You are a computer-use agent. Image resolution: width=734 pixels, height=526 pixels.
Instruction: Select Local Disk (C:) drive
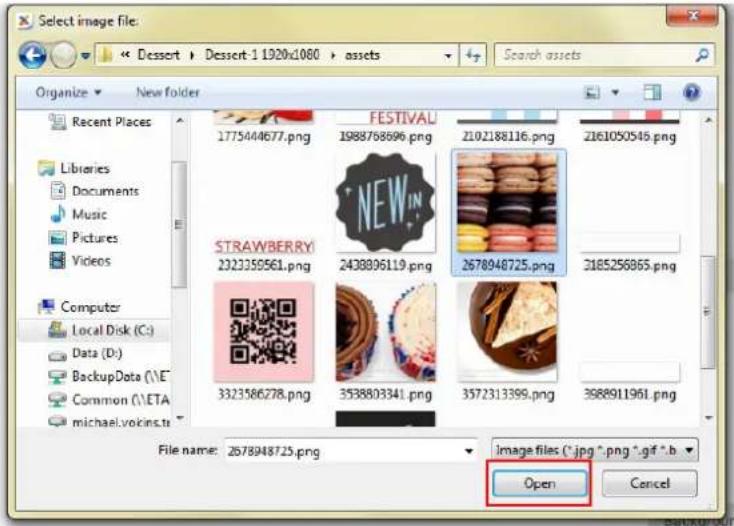tap(112, 330)
